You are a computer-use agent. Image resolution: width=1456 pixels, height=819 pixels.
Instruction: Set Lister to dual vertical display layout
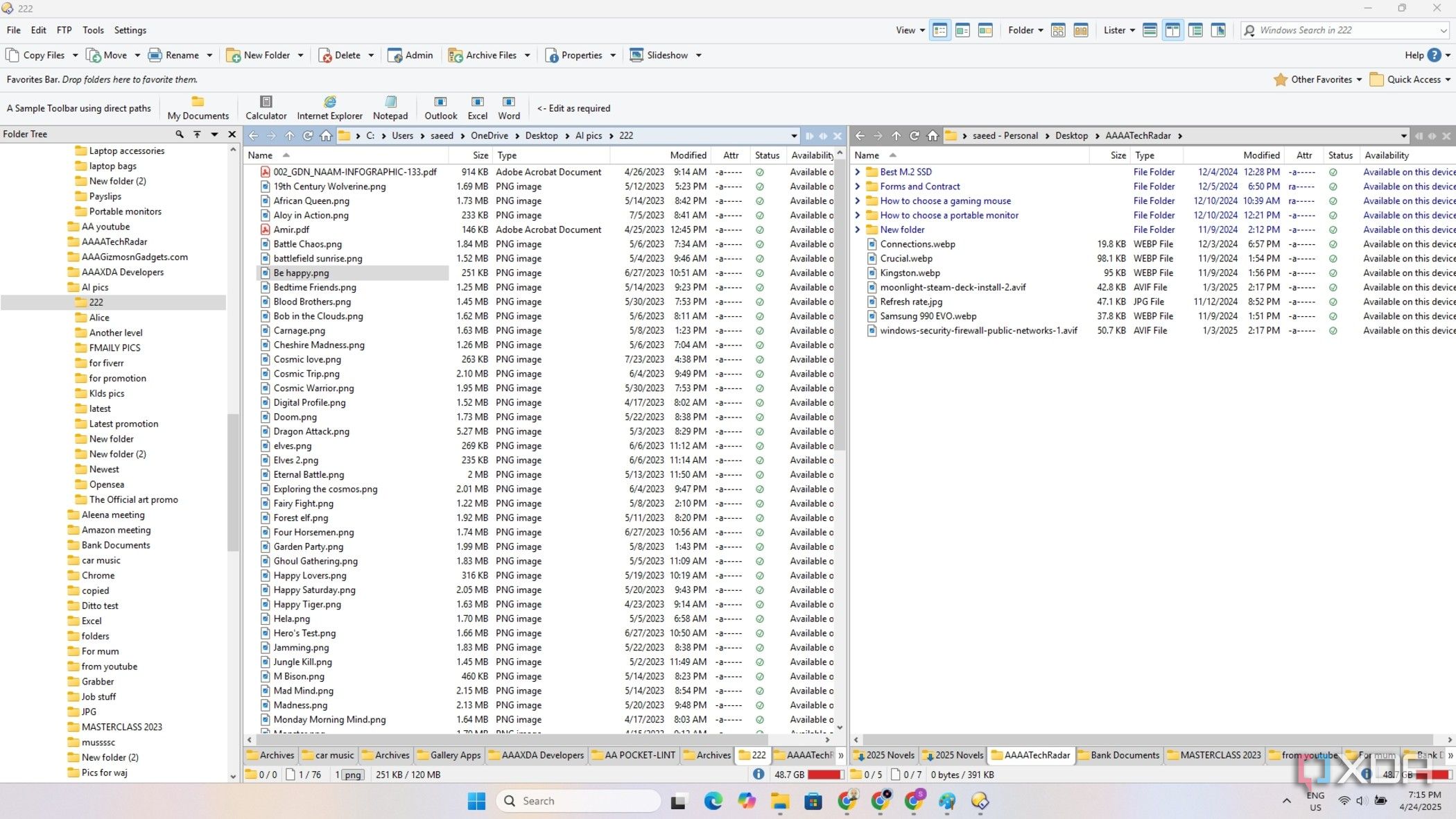[1172, 31]
